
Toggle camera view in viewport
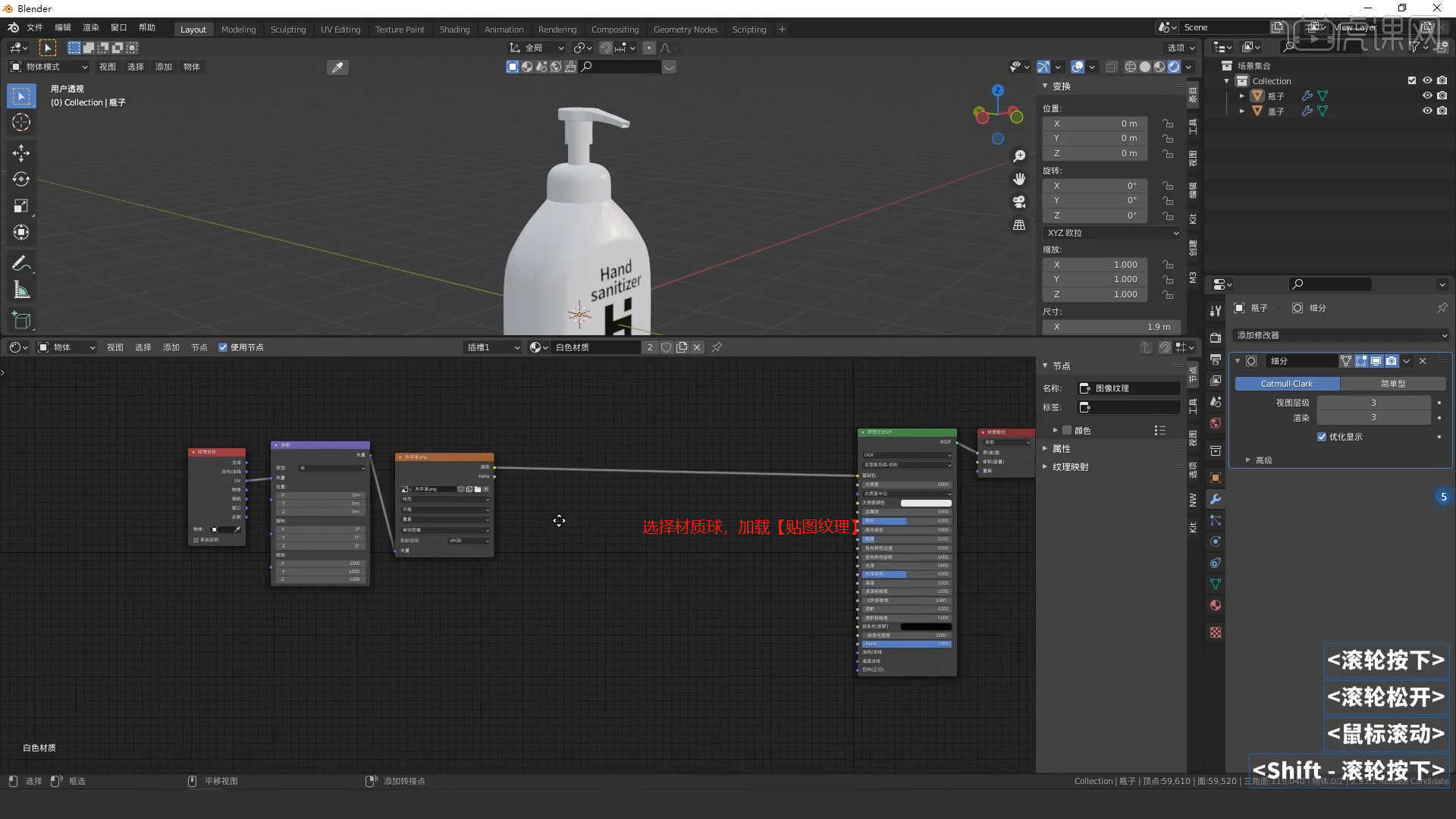[x=1019, y=202]
